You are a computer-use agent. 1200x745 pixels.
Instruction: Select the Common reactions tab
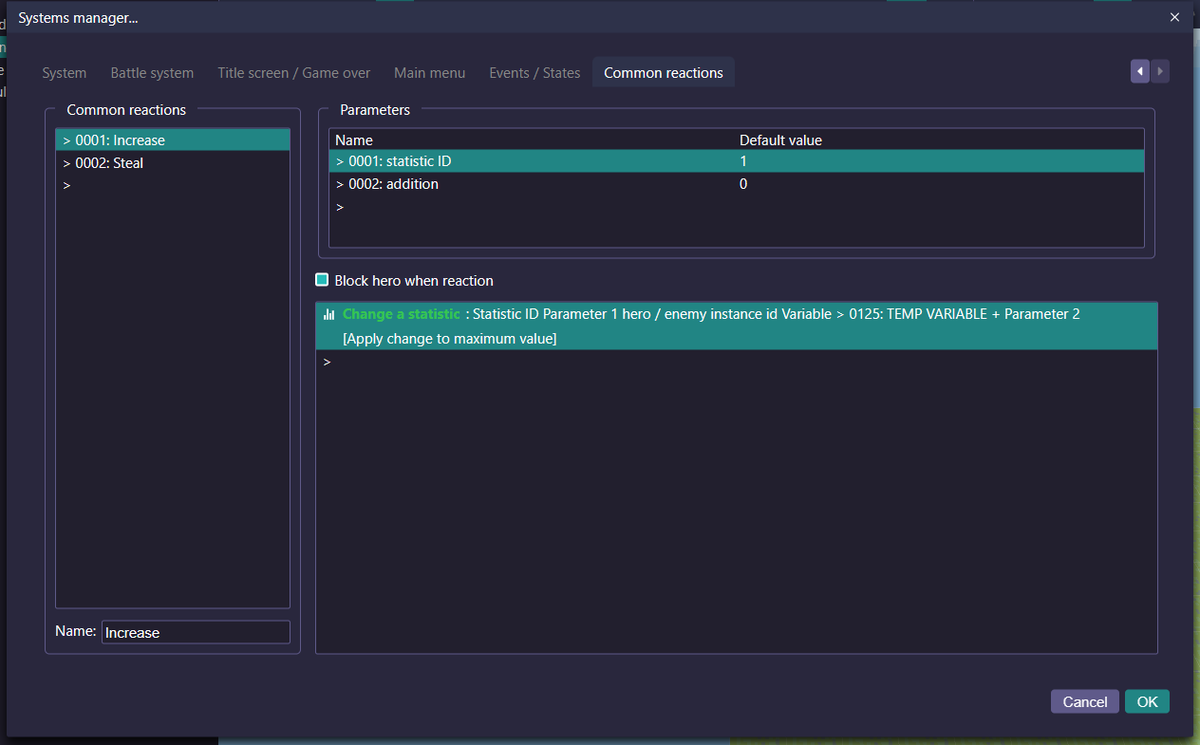pos(664,73)
